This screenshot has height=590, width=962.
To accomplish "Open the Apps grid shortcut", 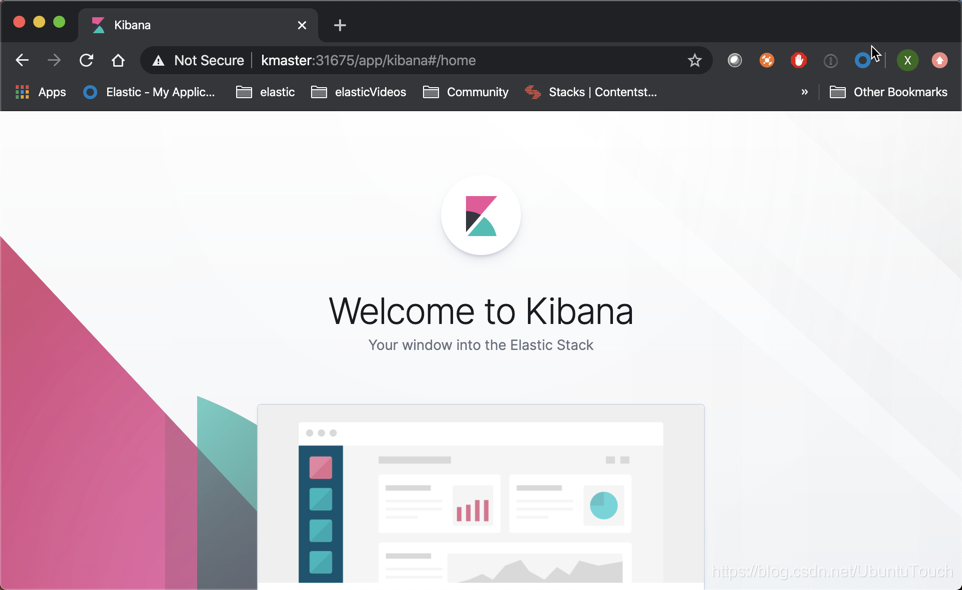I will [x=40, y=92].
